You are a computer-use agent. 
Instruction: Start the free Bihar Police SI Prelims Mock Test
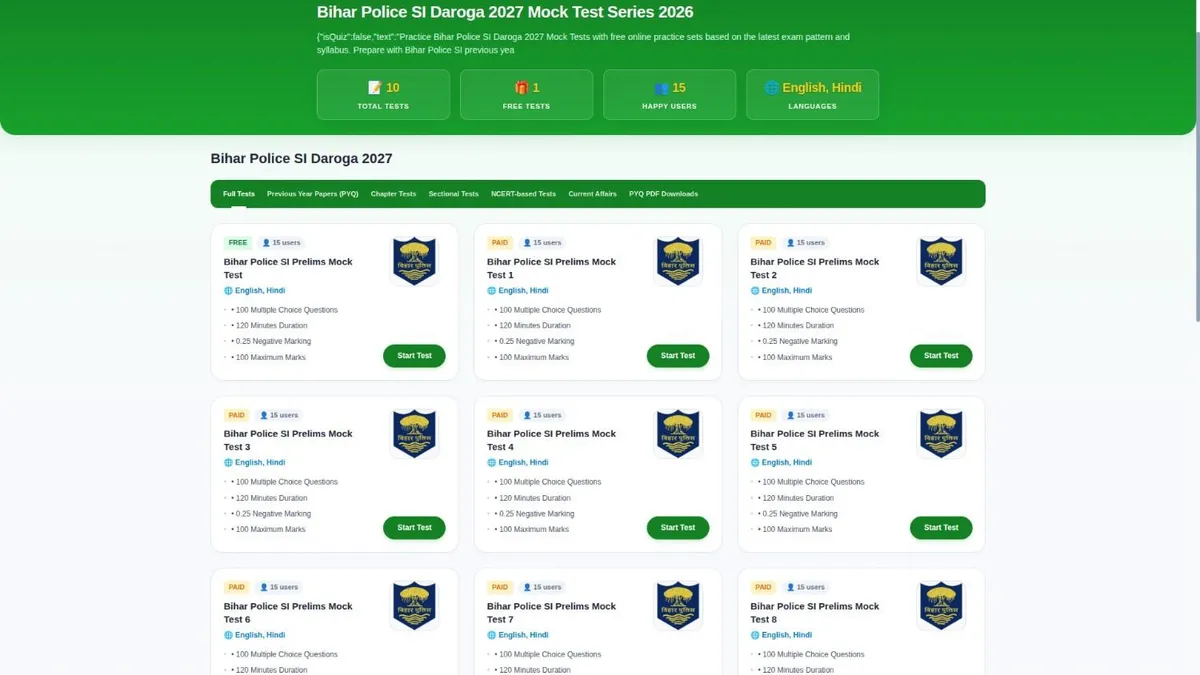pos(414,356)
